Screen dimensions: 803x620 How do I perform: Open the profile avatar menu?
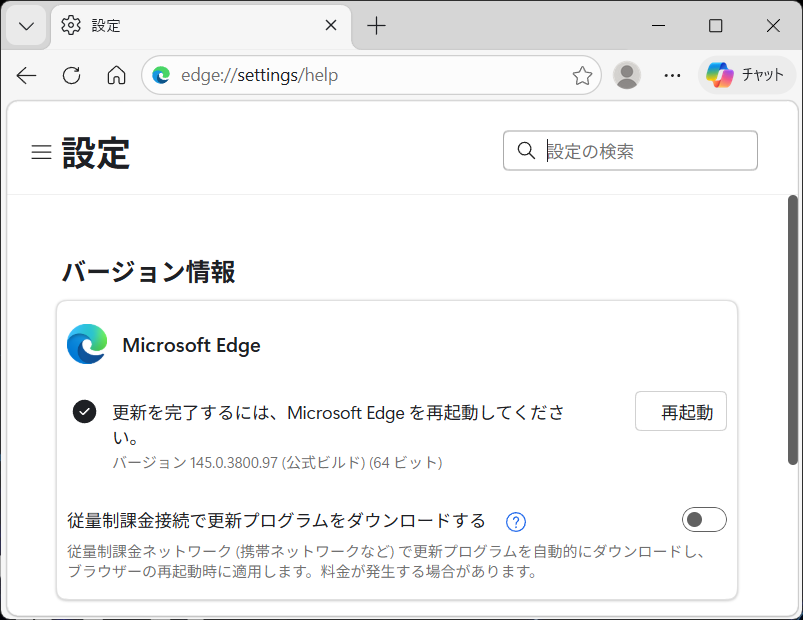click(627, 75)
